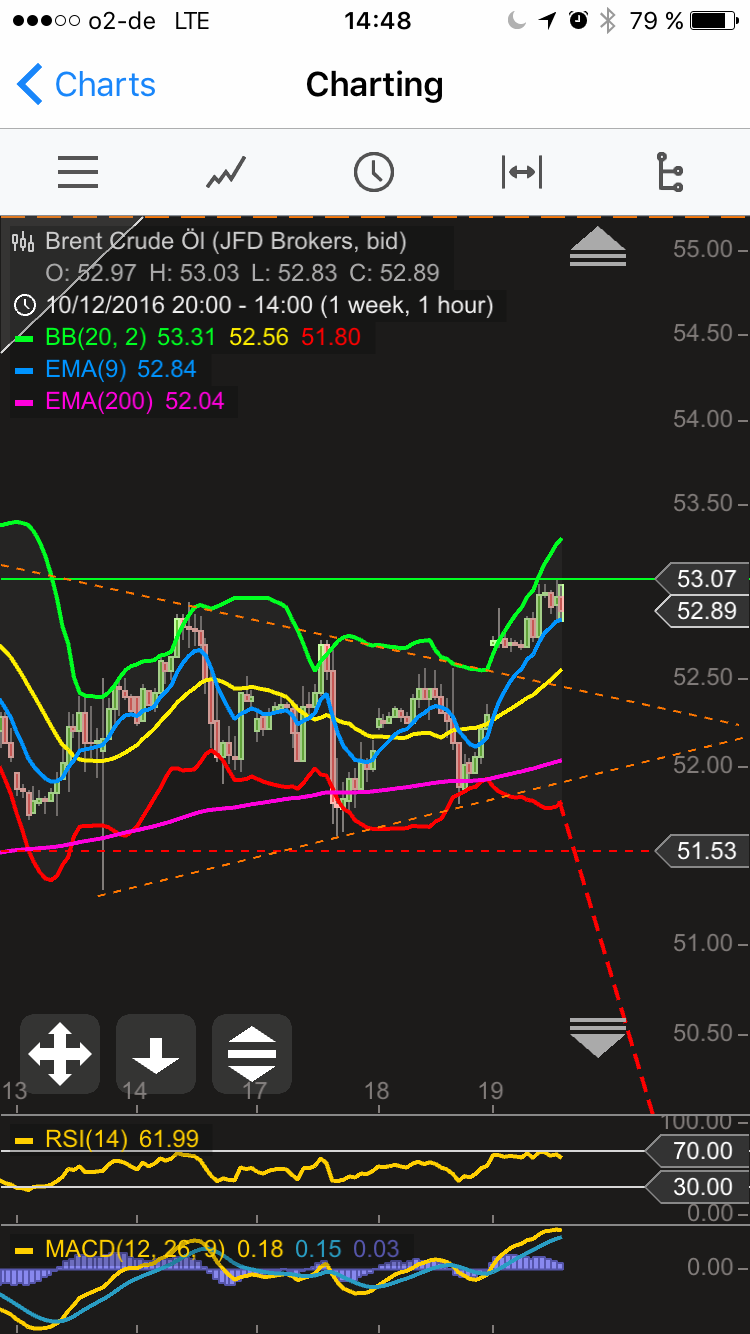Tap the horizontal range fit icon
The height and width of the screenshot is (1334, 750).
coord(521,172)
